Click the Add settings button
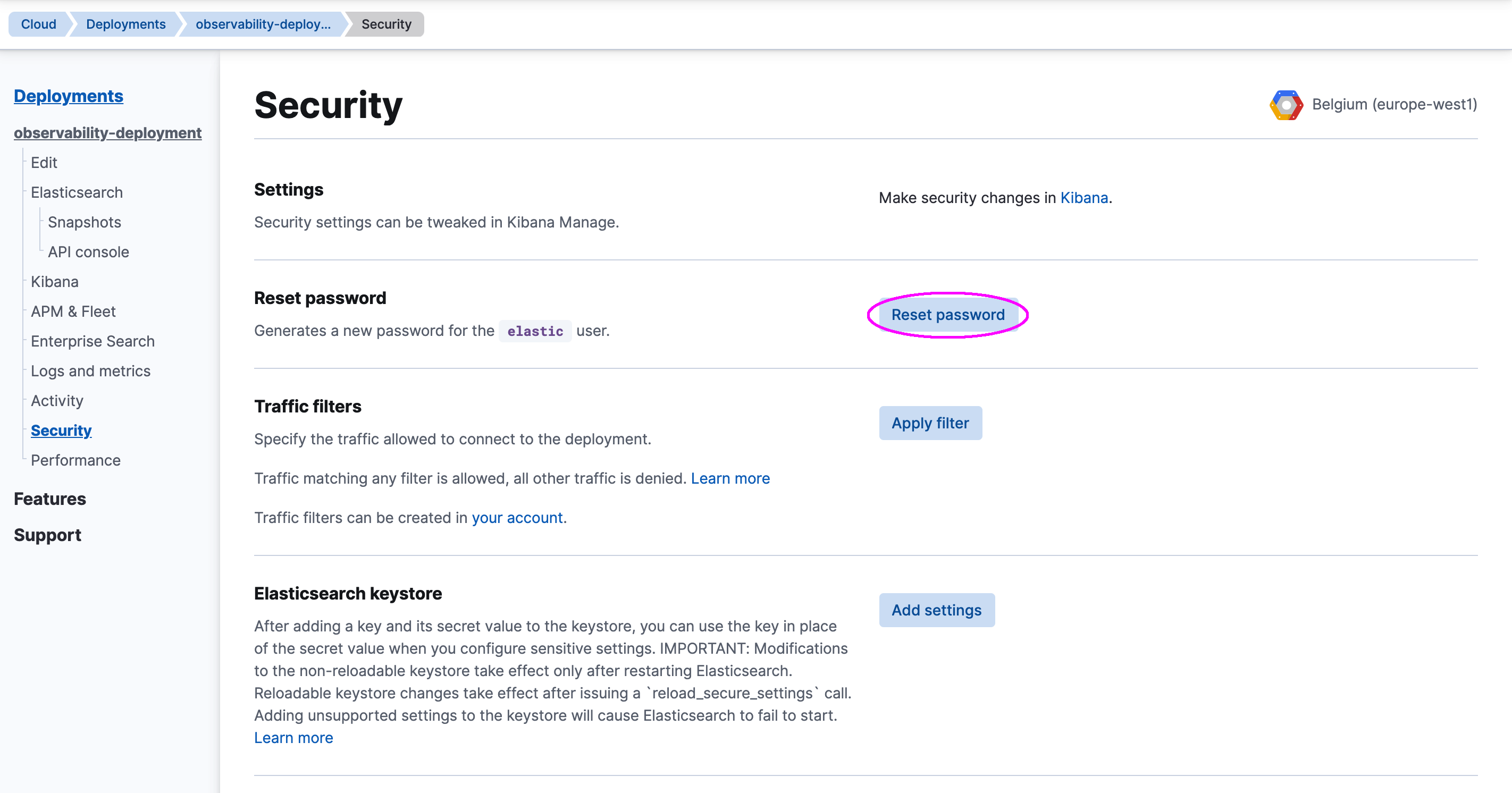The width and height of the screenshot is (1512, 793). pyautogui.click(x=936, y=611)
